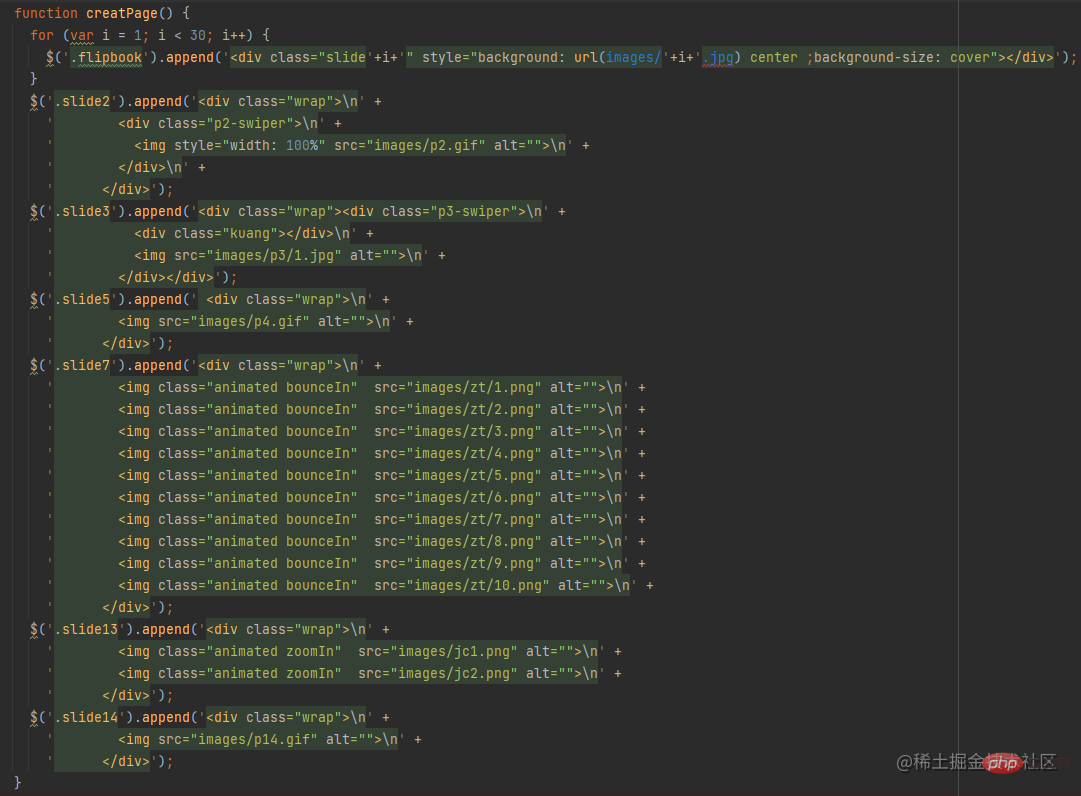The height and width of the screenshot is (796, 1081).
Task: Click the .slide5 selector string
Action: tap(82, 299)
